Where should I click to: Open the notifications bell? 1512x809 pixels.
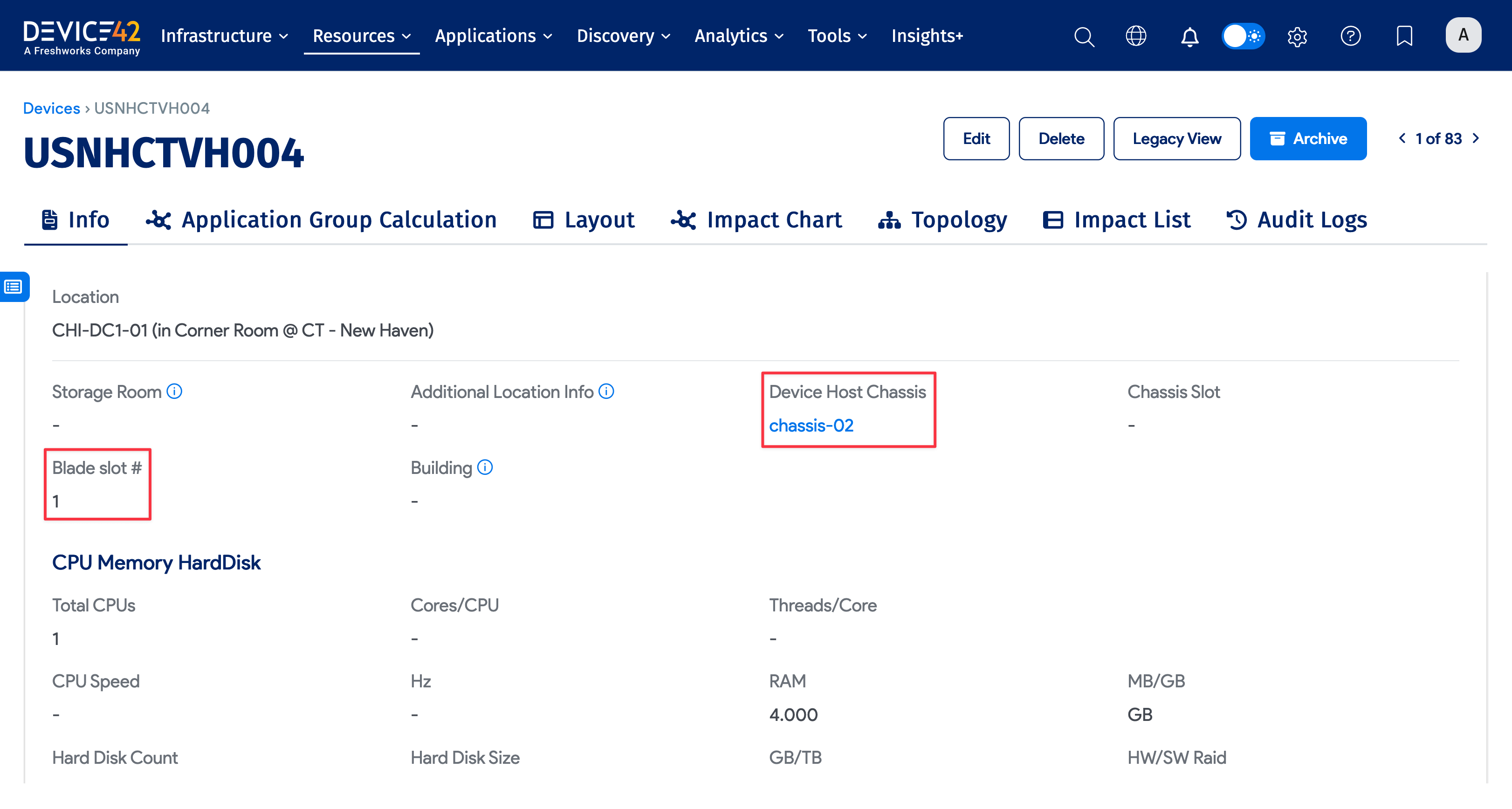[x=1189, y=36]
